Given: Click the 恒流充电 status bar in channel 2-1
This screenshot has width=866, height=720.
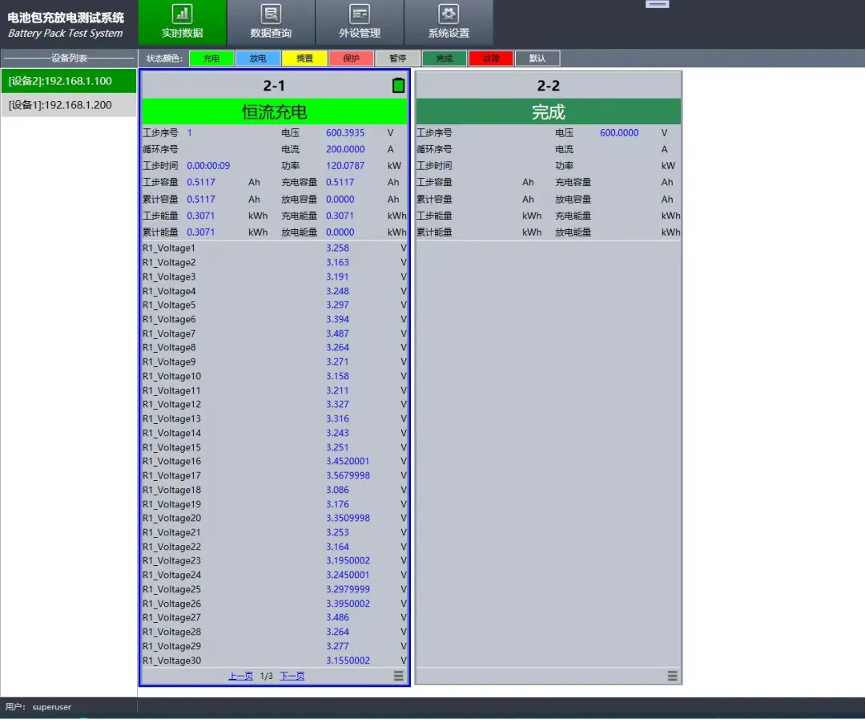Looking at the screenshot, I should click(x=274, y=112).
